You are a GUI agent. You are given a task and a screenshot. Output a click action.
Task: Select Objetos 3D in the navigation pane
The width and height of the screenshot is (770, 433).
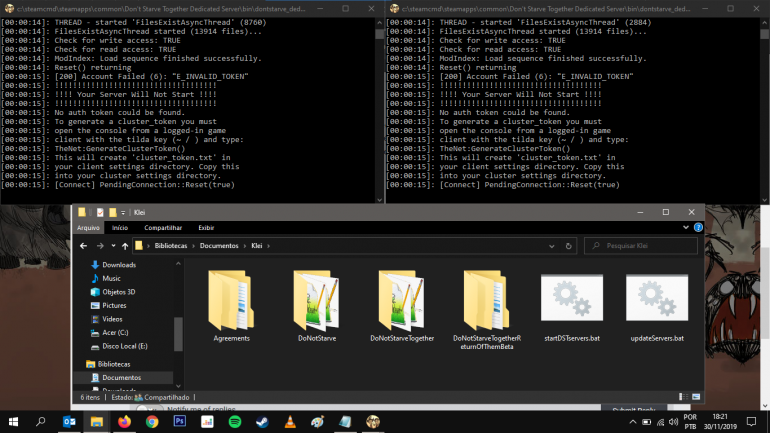point(118,292)
